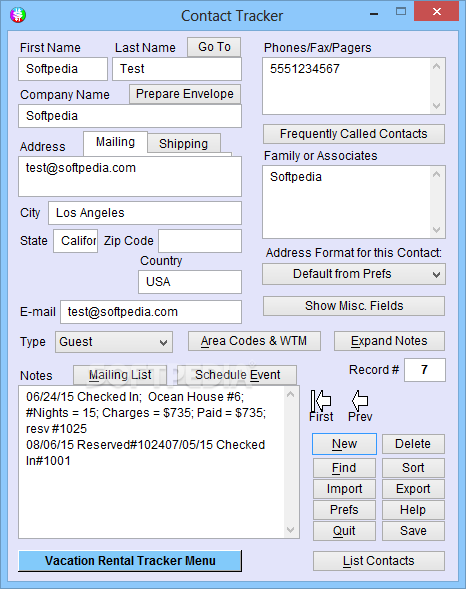Switch to the Mailing address tab
The height and width of the screenshot is (589, 466).
115,142
